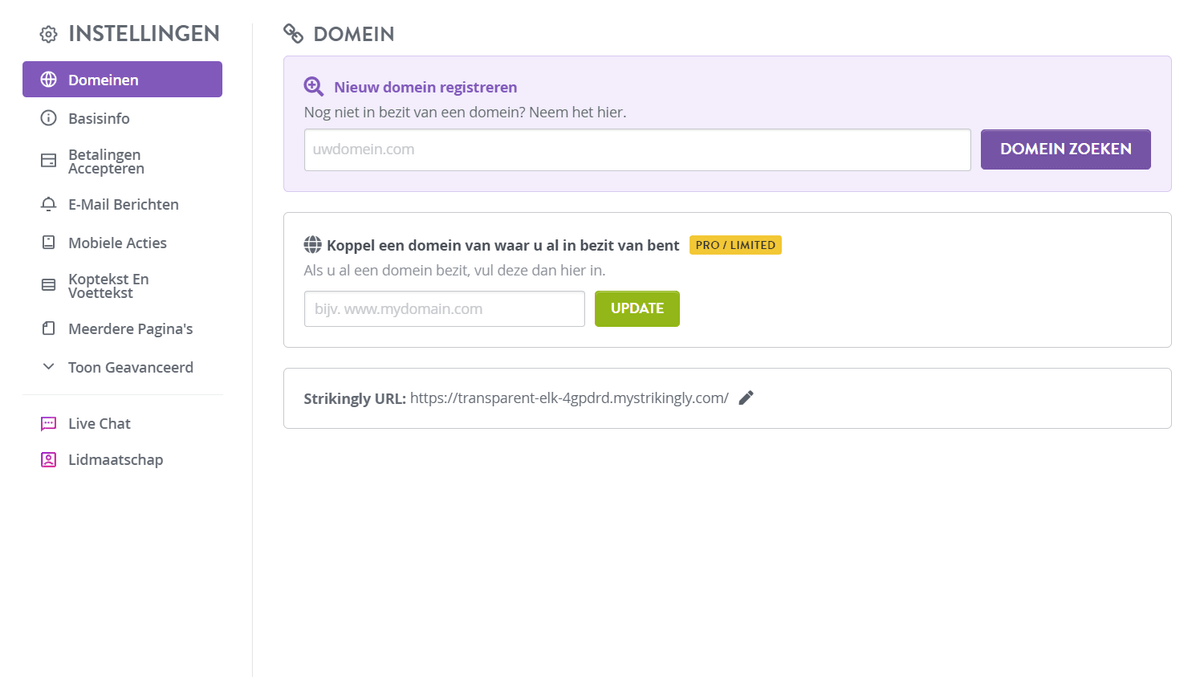This screenshot has height=677, width=1200.
Task: Select Meerdere Pagina's in the sidebar
Action: pyautogui.click(x=131, y=328)
